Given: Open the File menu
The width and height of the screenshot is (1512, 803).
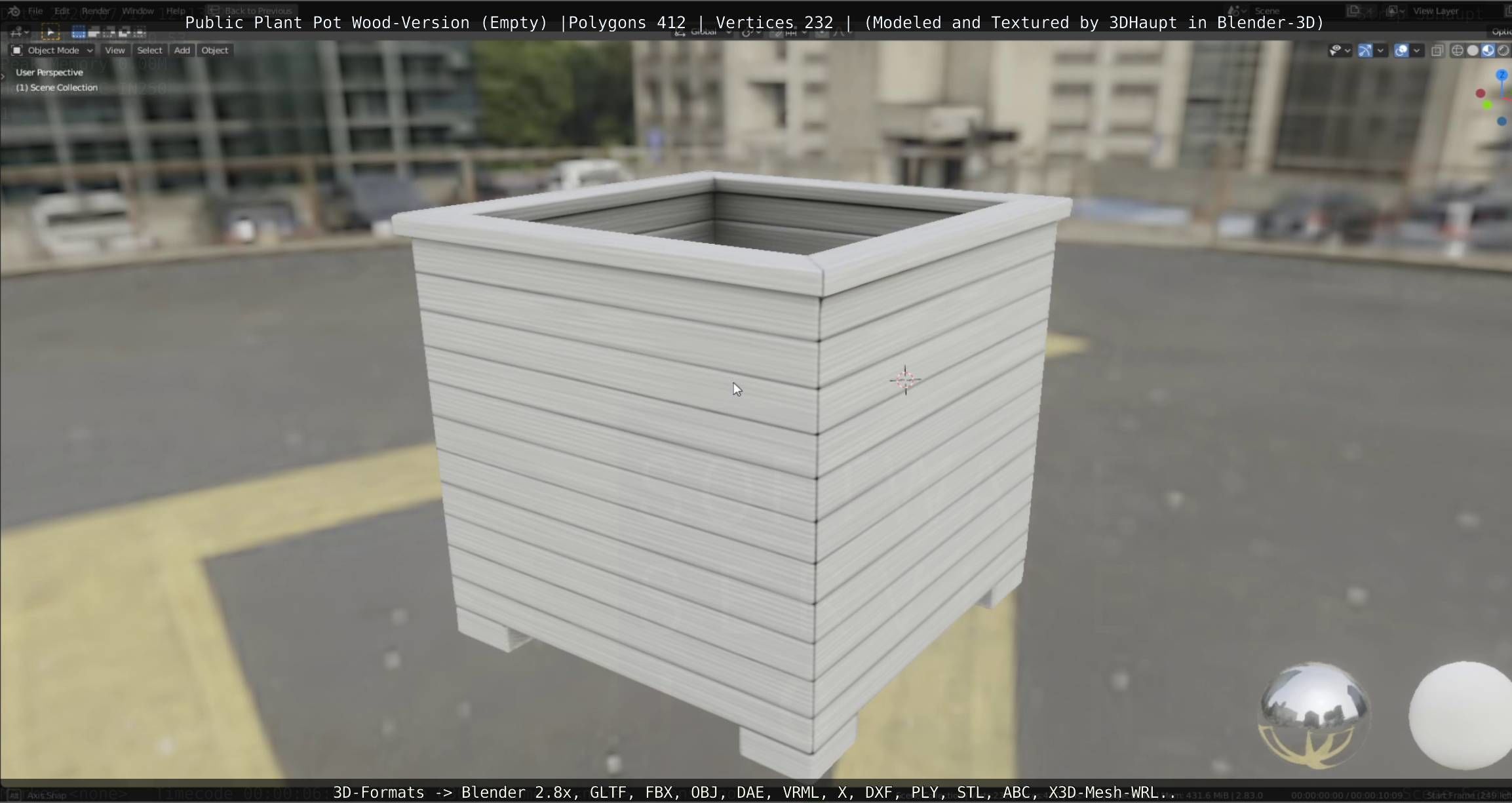Looking at the screenshot, I should pyautogui.click(x=35, y=11).
